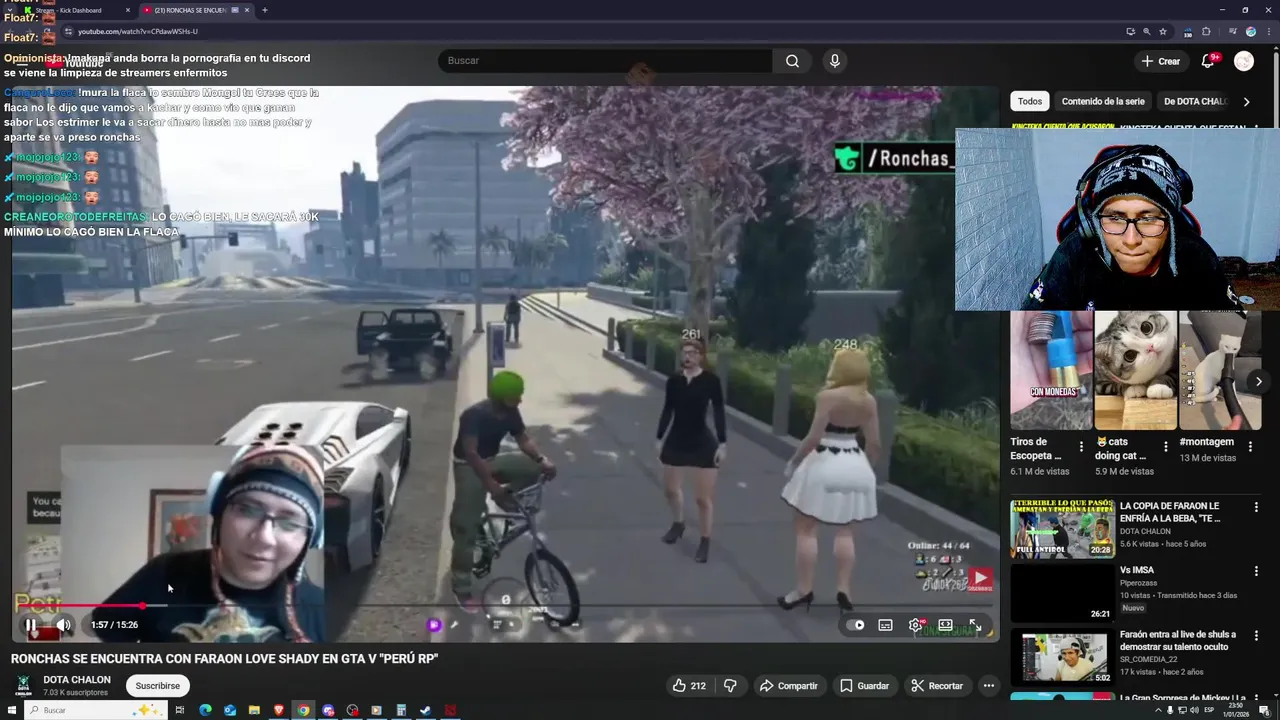Open options menu for #montagem short

[1249, 447]
